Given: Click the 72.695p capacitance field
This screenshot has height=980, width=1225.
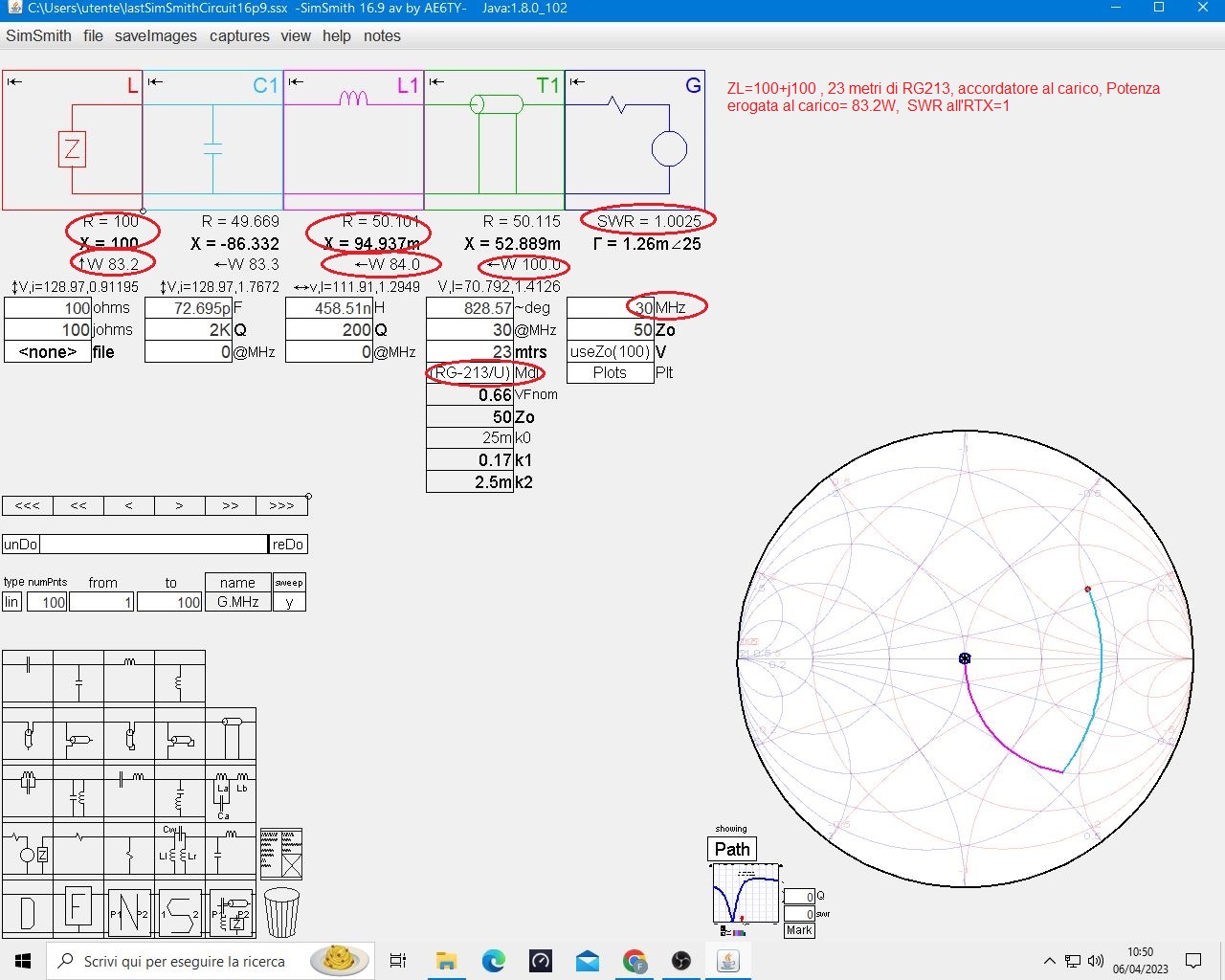Looking at the screenshot, I should click(x=189, y=308).
